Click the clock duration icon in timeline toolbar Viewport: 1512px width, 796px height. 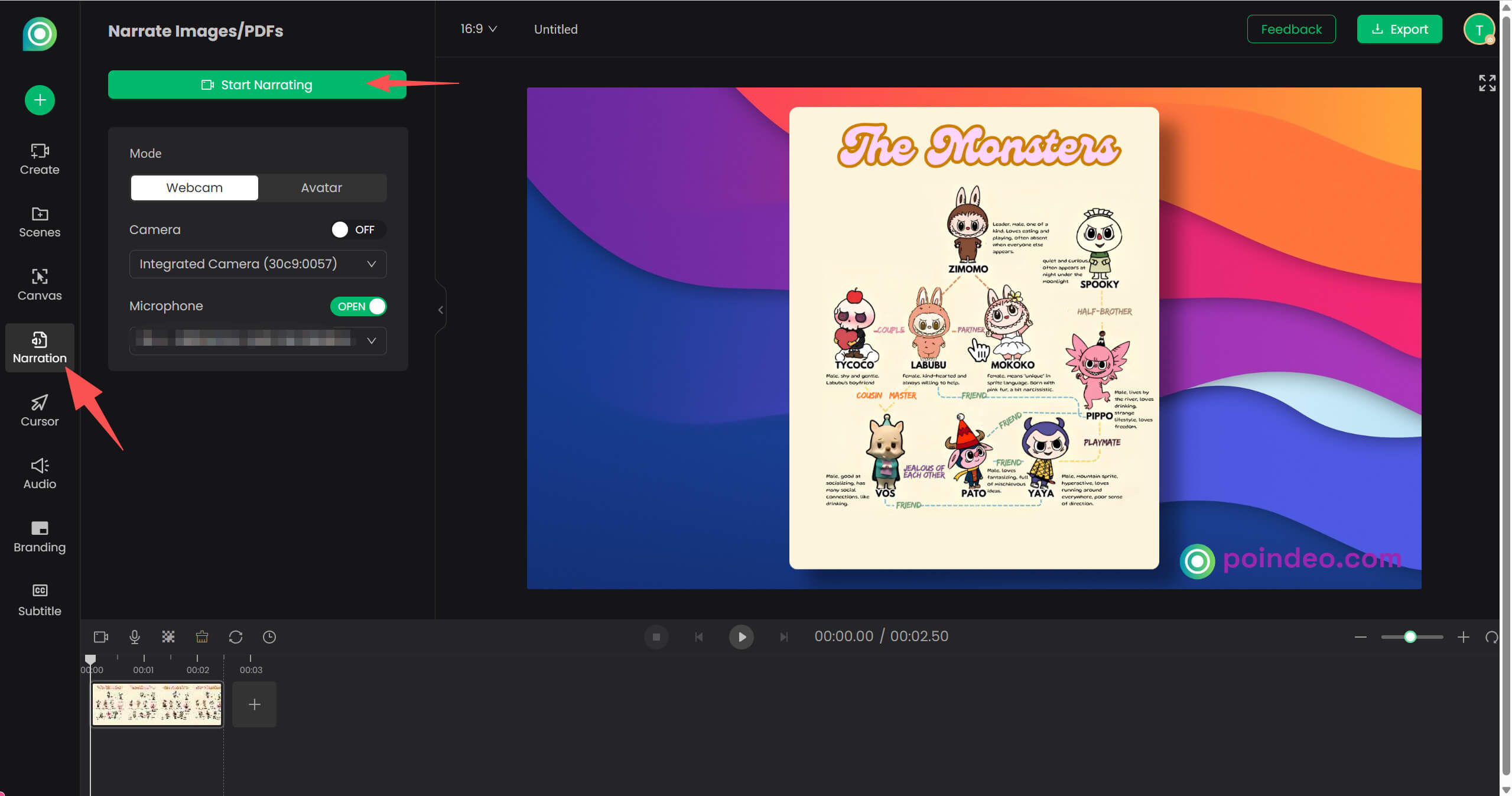pyautogui.click(x=269, y=636)
